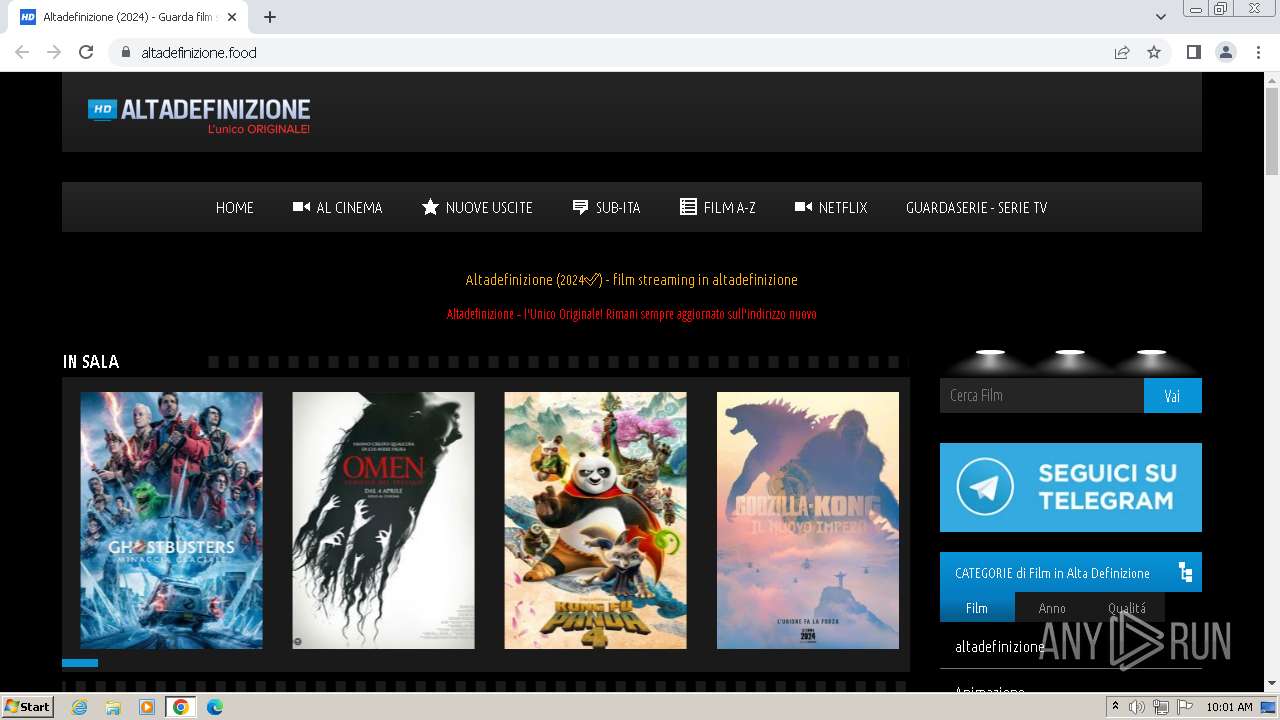
Task: Open the browser side panel icon
Action: 1194,52
